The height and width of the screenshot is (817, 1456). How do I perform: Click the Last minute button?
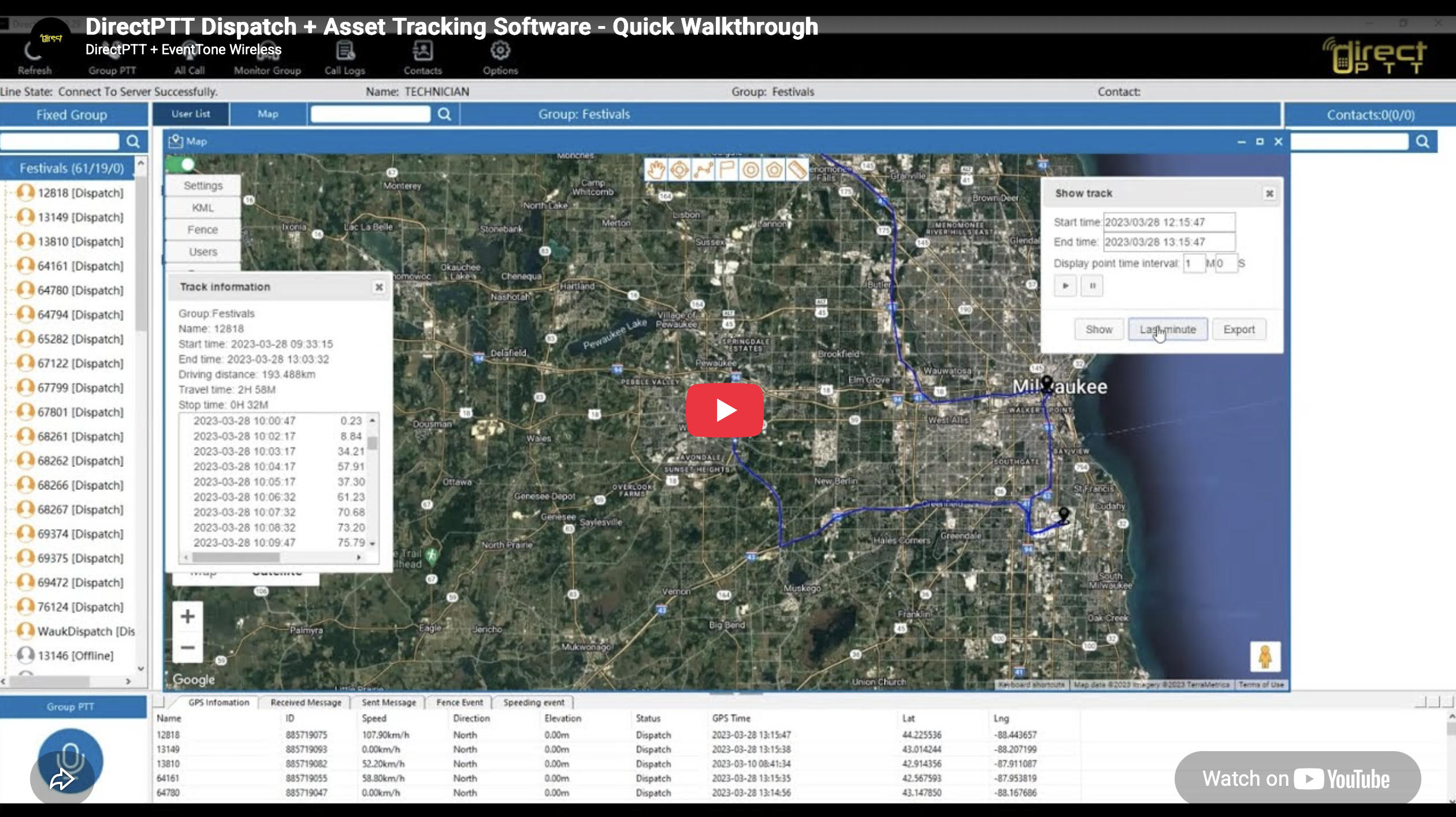pyautogui.click(x=1168, y=329)
